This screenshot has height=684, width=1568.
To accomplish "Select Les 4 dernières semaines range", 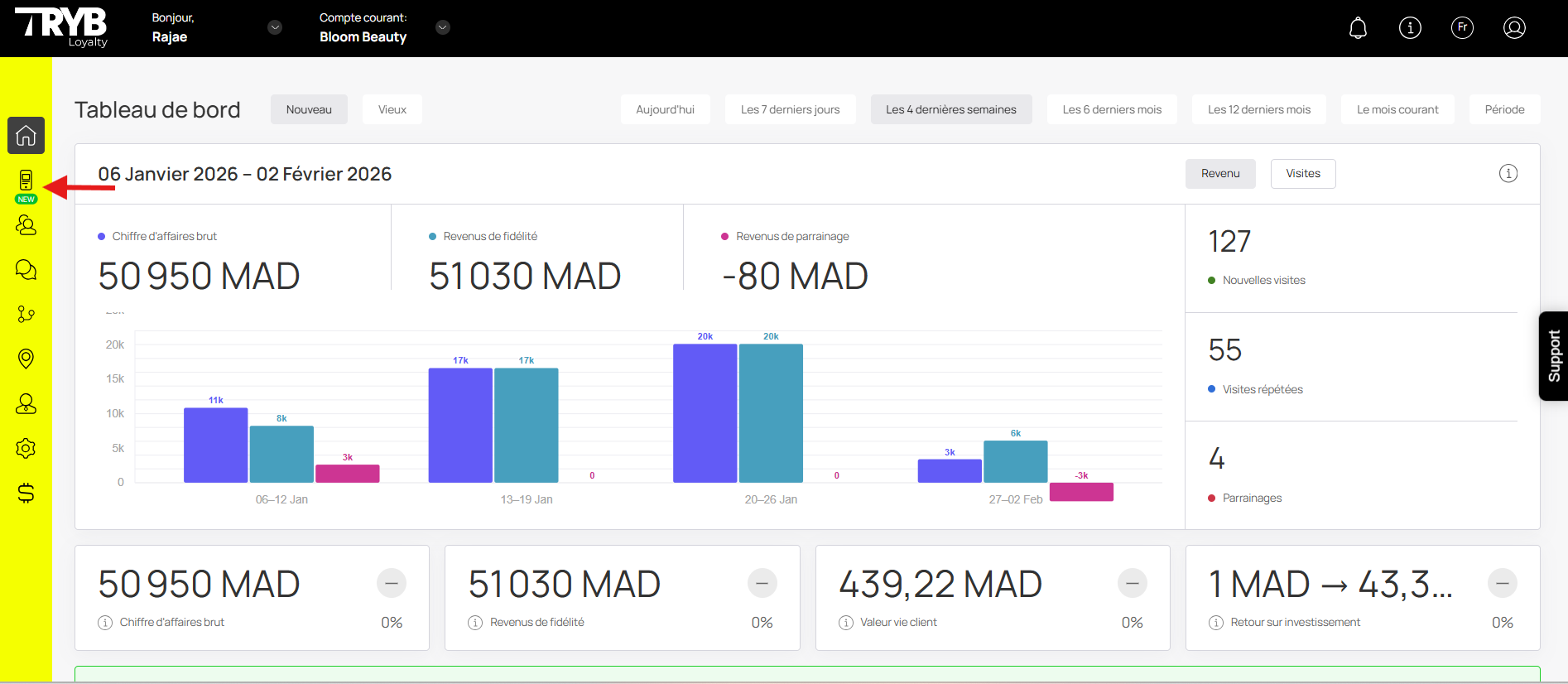I will 951,109.
